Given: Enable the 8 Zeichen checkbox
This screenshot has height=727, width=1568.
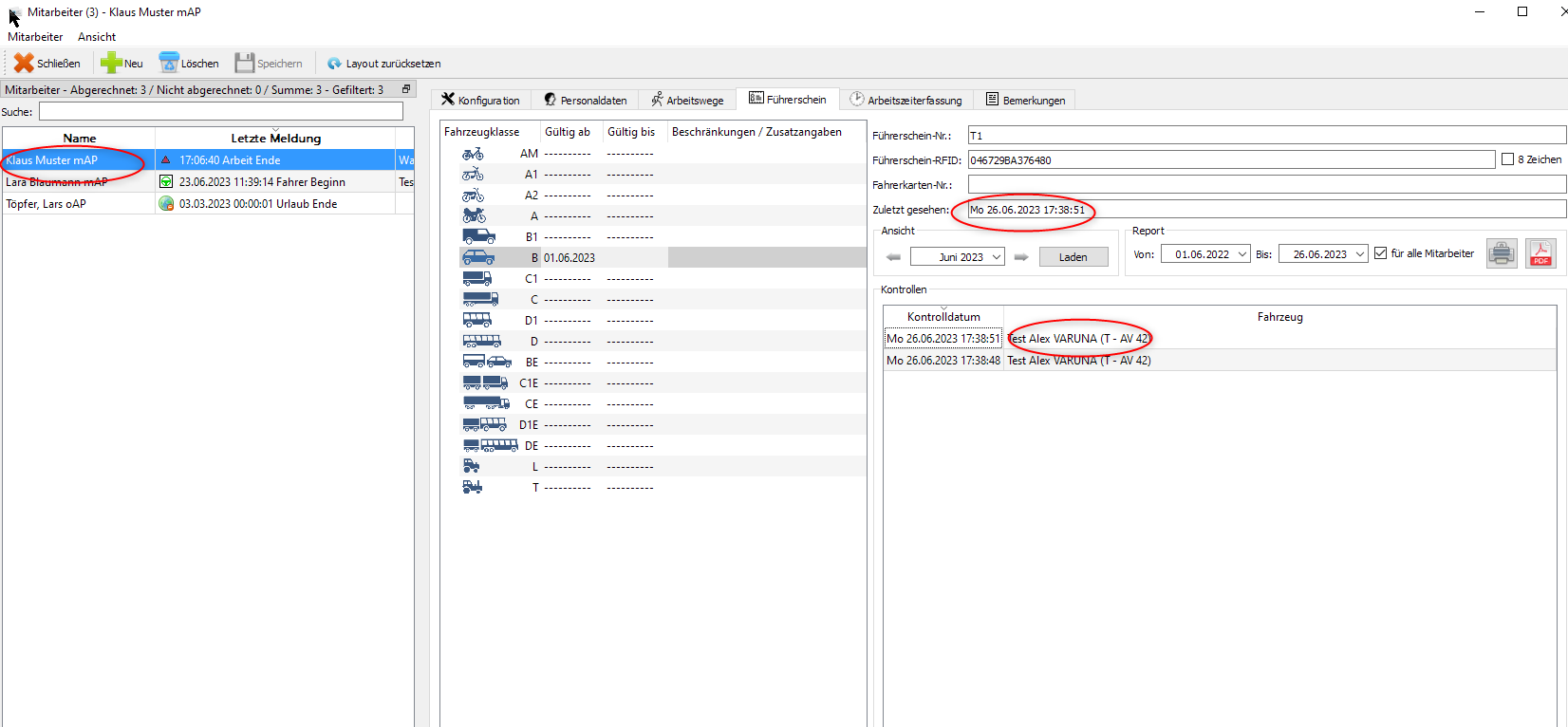Looking at the screenshot, I should point(1507,159).
